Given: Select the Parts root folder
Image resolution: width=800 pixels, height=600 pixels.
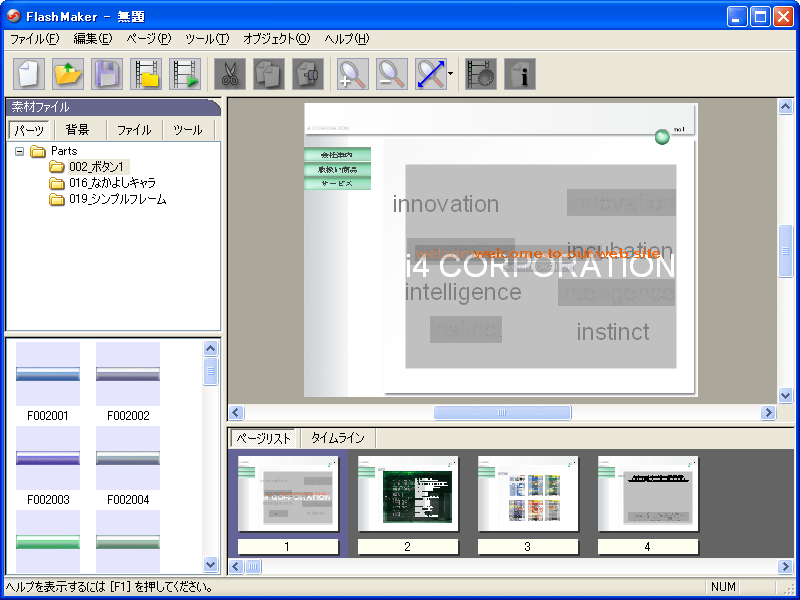Looking at the screenshot, I should coord(64,151).
